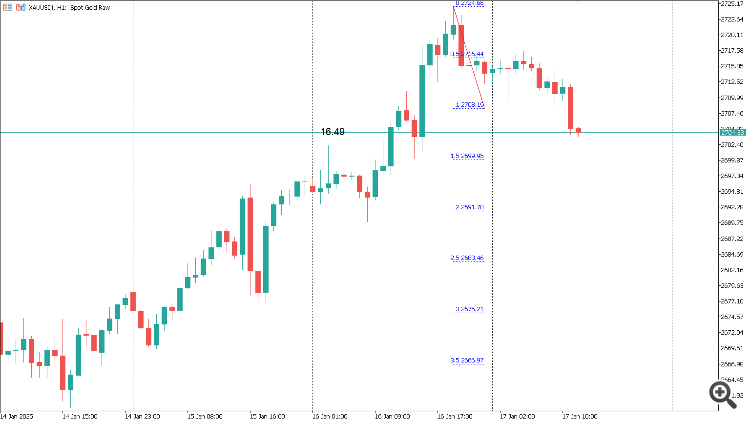Click the Fibonacci 3 level label
The image size is (750, 421).
pyautogui.click(x=468, y=309)
